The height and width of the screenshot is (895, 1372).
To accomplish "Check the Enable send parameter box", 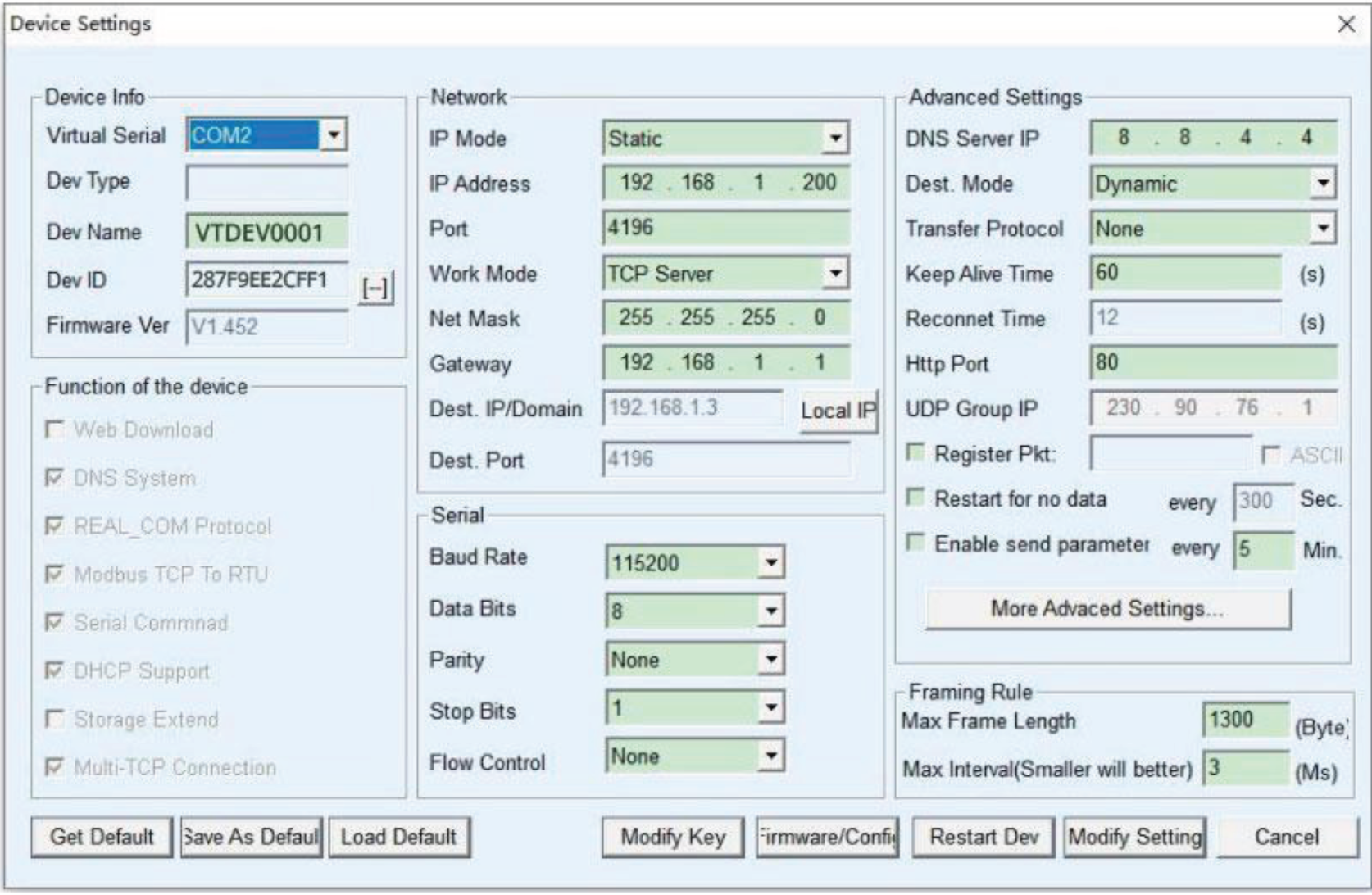I will click(x=915, y=543).
